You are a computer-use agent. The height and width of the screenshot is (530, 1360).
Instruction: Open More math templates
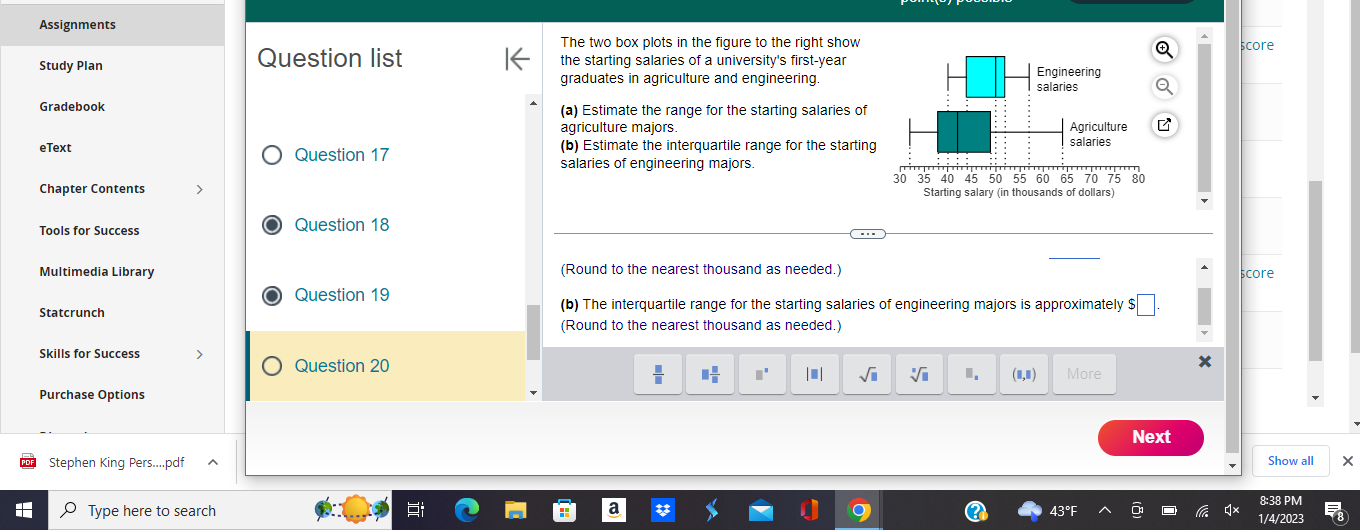(1084, 374)
